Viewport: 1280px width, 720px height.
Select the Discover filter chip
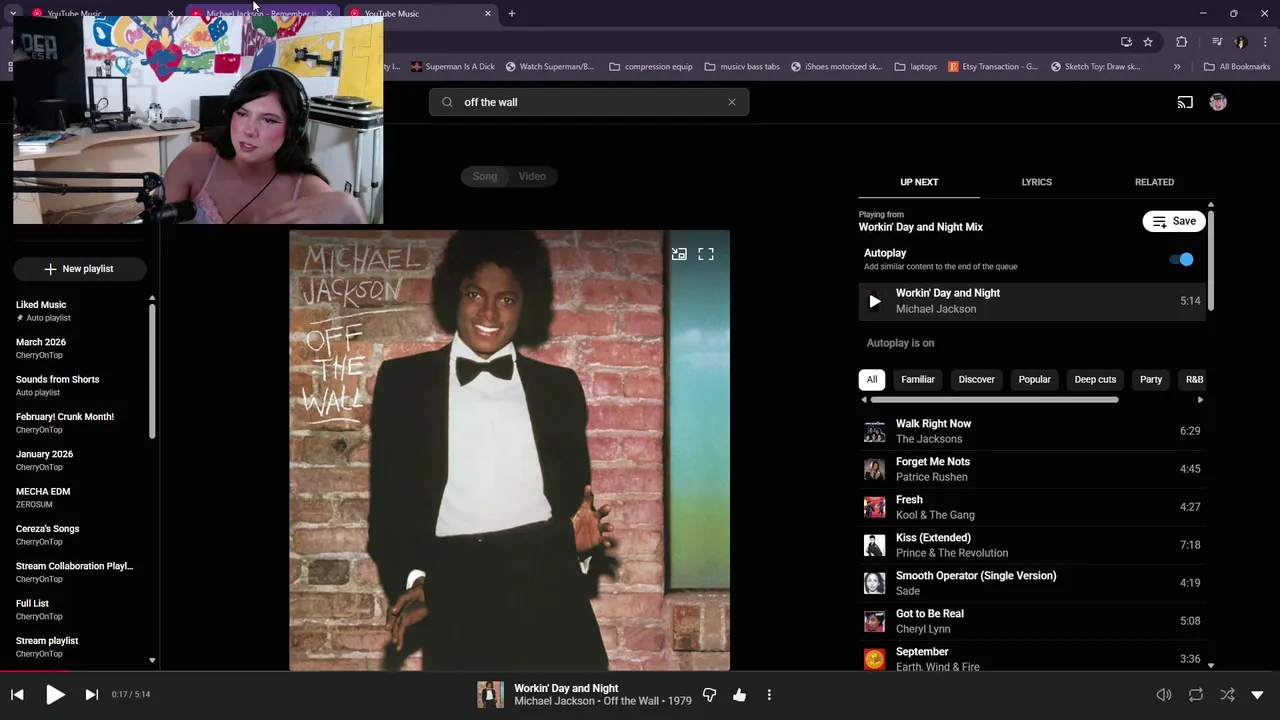pyautogui.click(x=976, y=380)
